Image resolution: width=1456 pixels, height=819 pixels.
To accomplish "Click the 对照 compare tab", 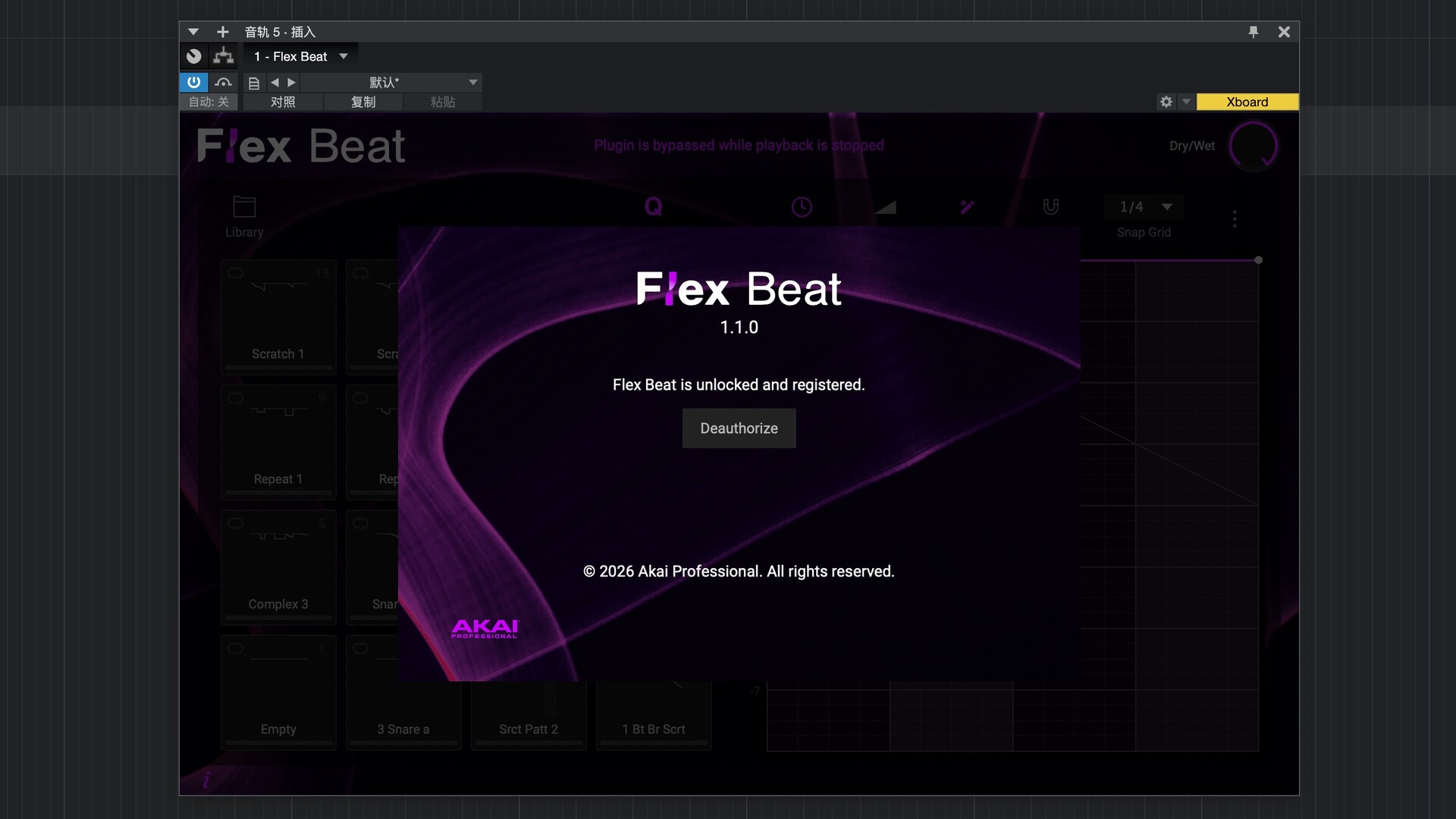I will pyautogui.click(x=283, y=102).
